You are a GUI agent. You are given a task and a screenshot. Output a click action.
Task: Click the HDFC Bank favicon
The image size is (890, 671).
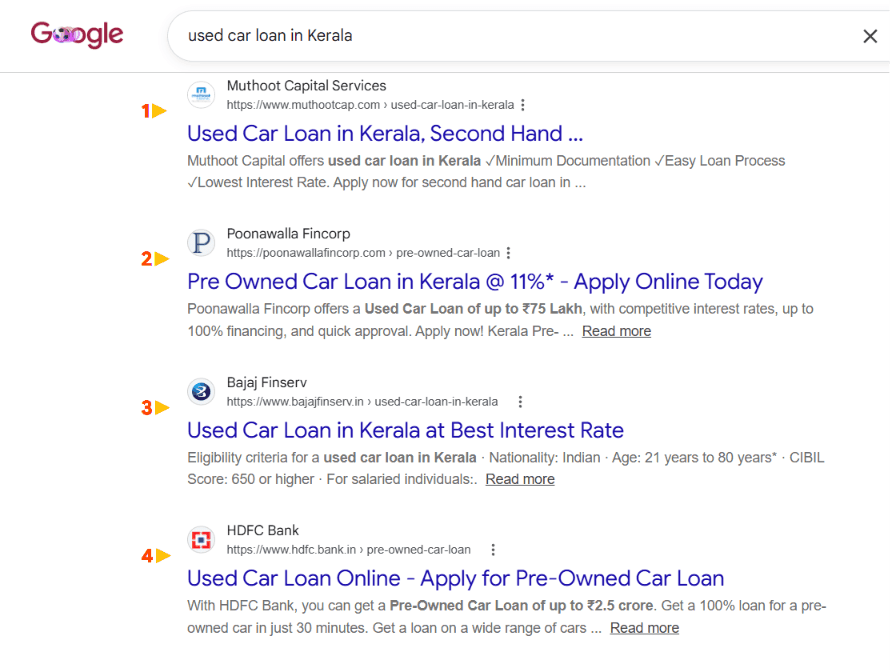pyautogui.click(x=201, y=540)
